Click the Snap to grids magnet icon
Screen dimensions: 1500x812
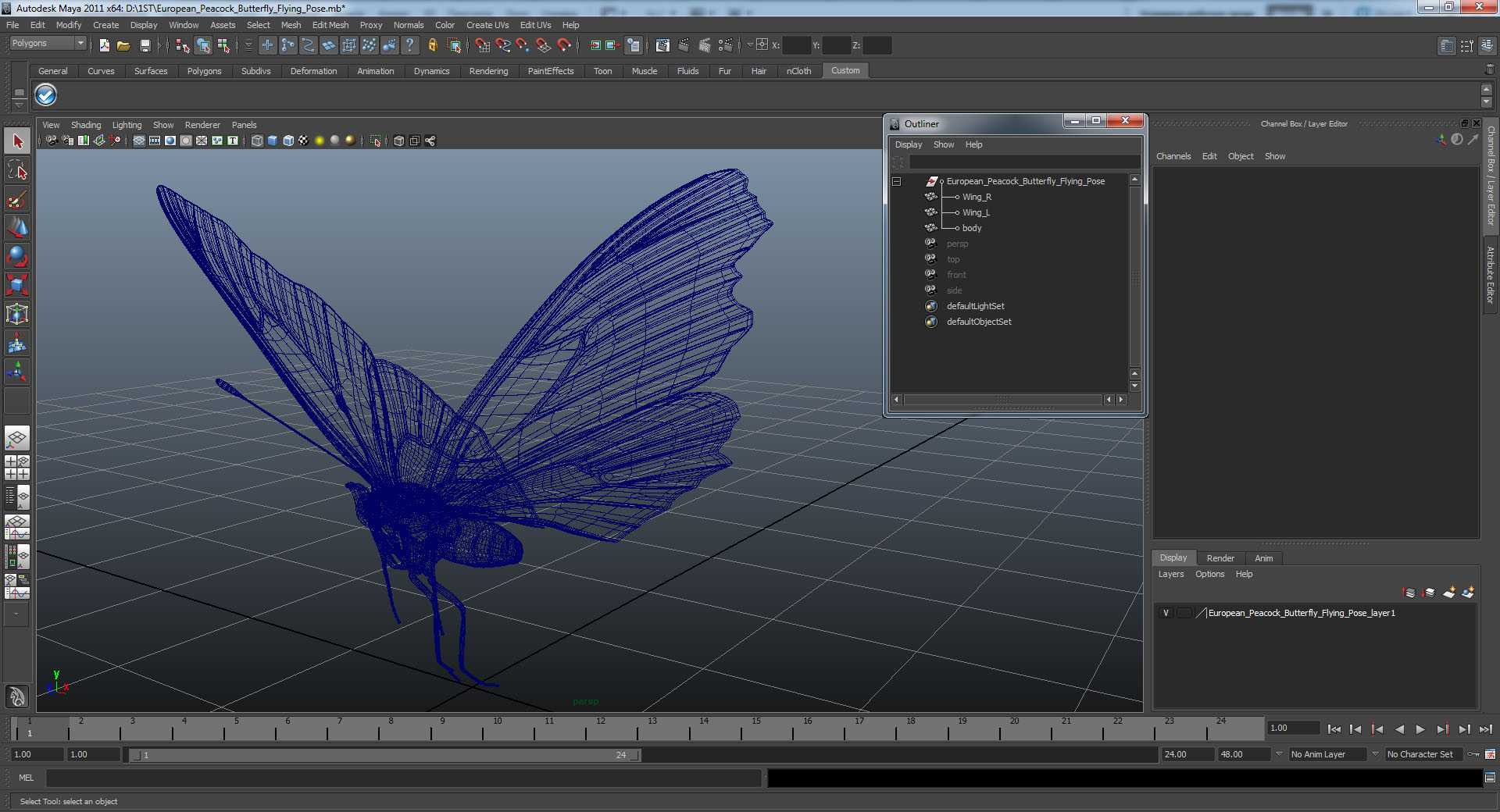(482, 45)
